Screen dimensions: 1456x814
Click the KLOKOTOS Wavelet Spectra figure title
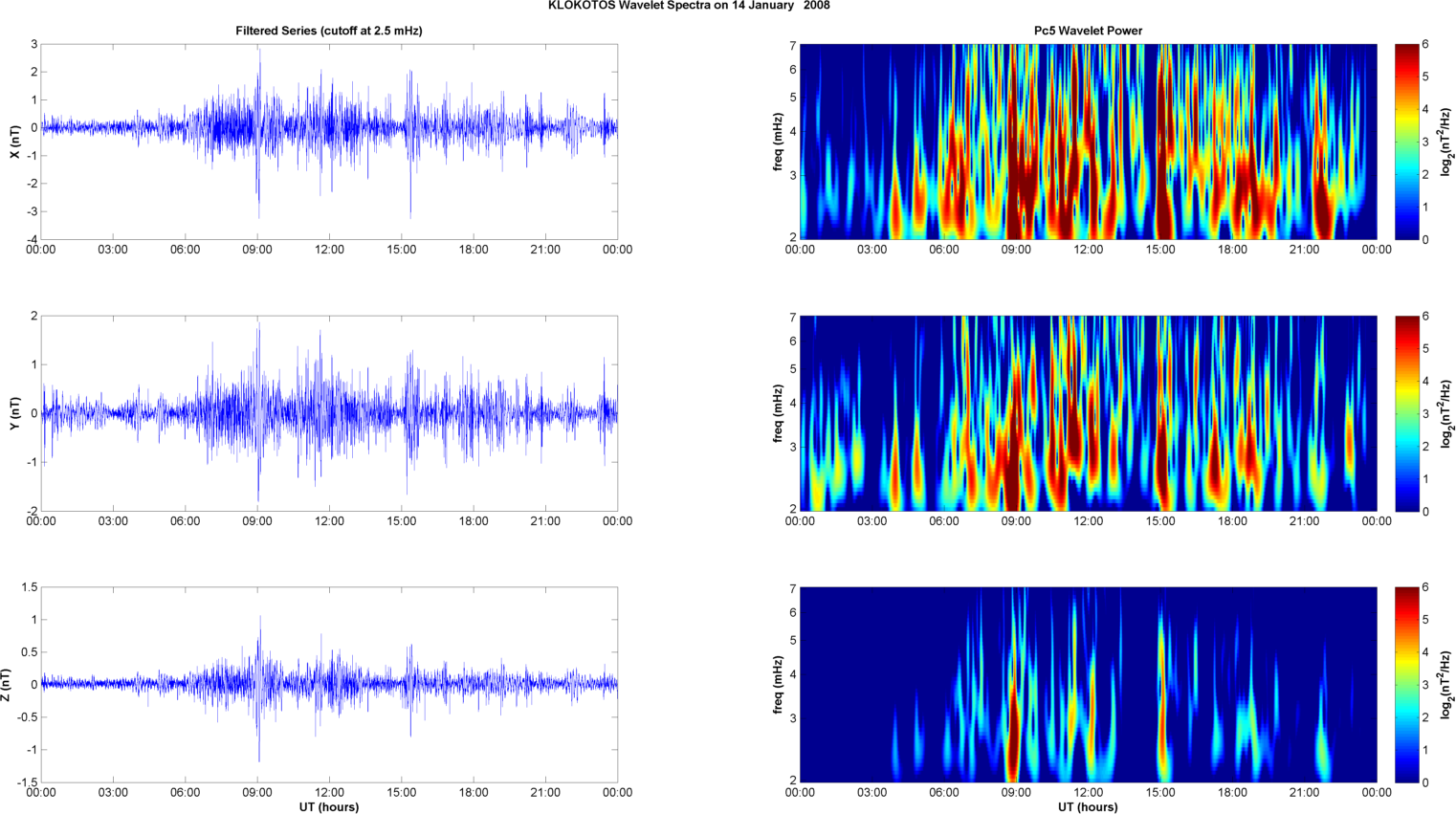689,6
